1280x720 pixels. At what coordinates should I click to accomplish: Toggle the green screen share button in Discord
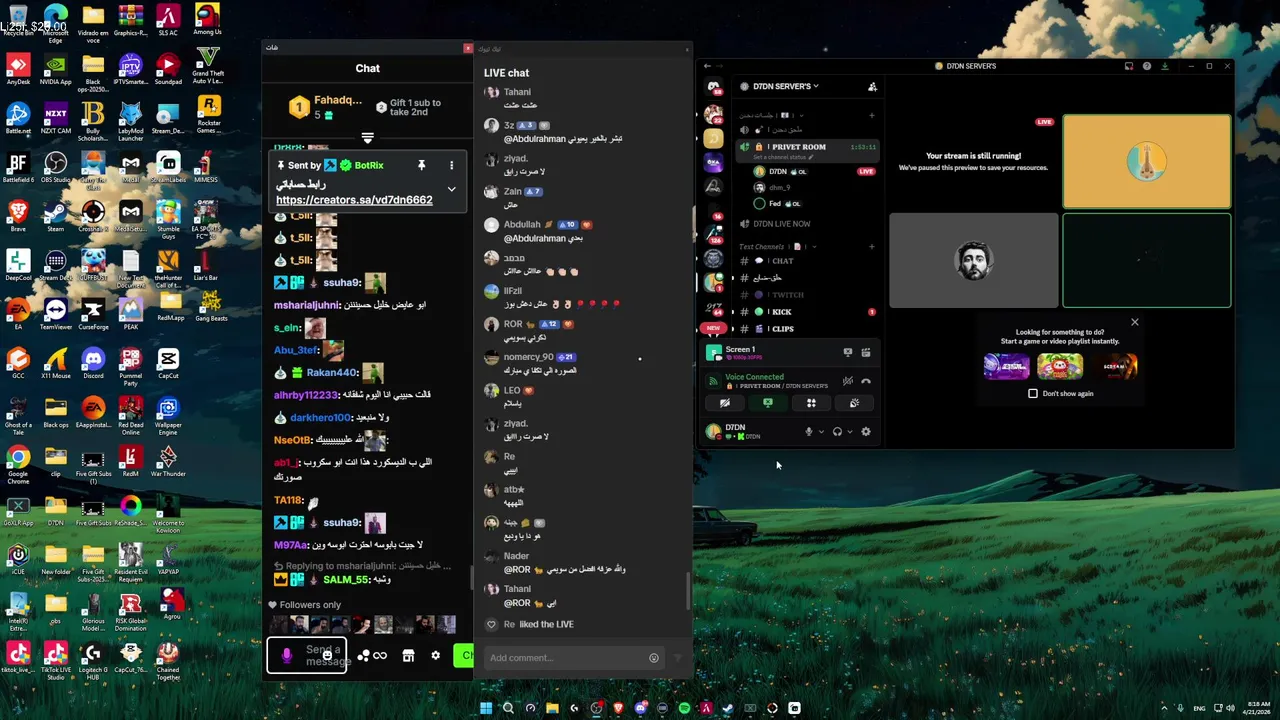(768, 403)
